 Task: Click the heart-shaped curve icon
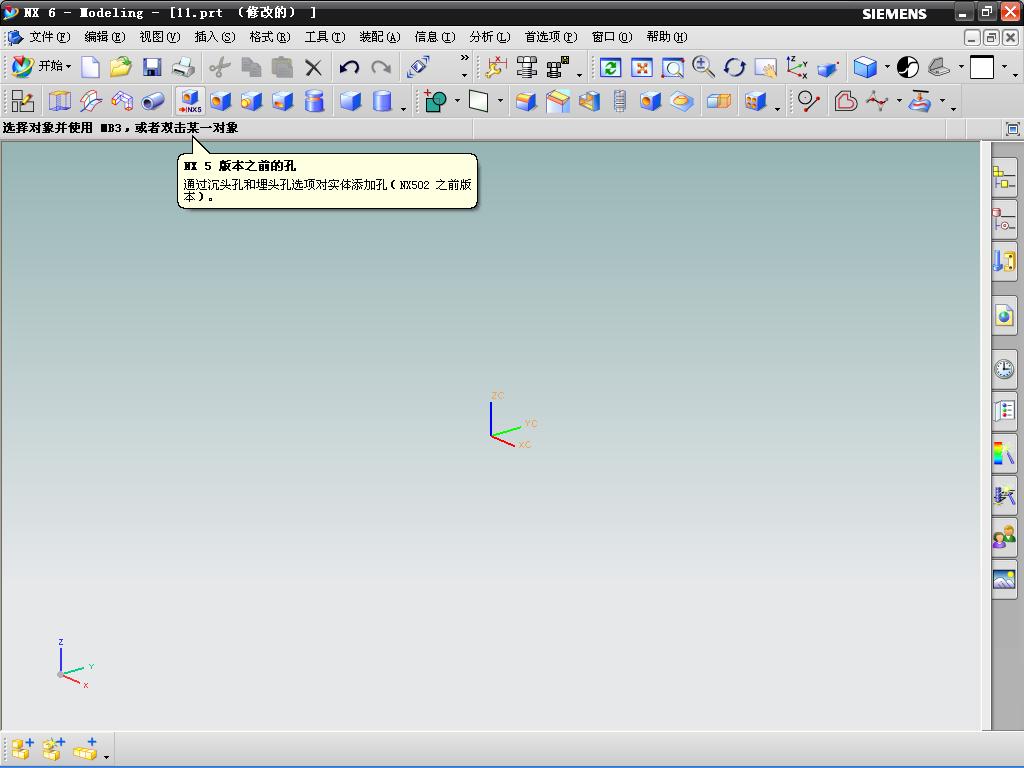(845, 101)
